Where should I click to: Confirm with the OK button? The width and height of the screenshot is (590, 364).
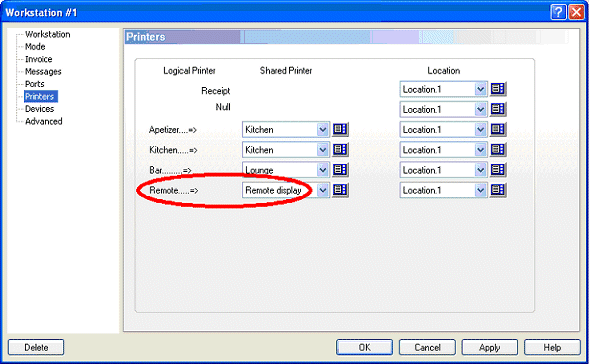364,347
